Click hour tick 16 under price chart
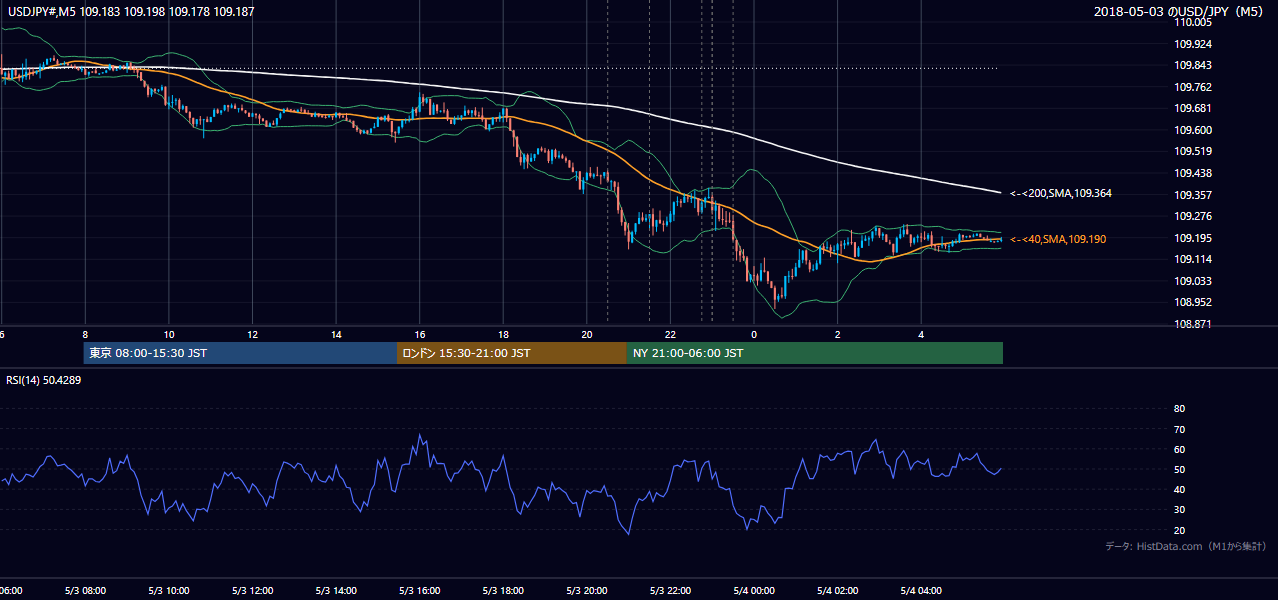Viewport: 1278px width, 600px height. (x=420, y=334)
